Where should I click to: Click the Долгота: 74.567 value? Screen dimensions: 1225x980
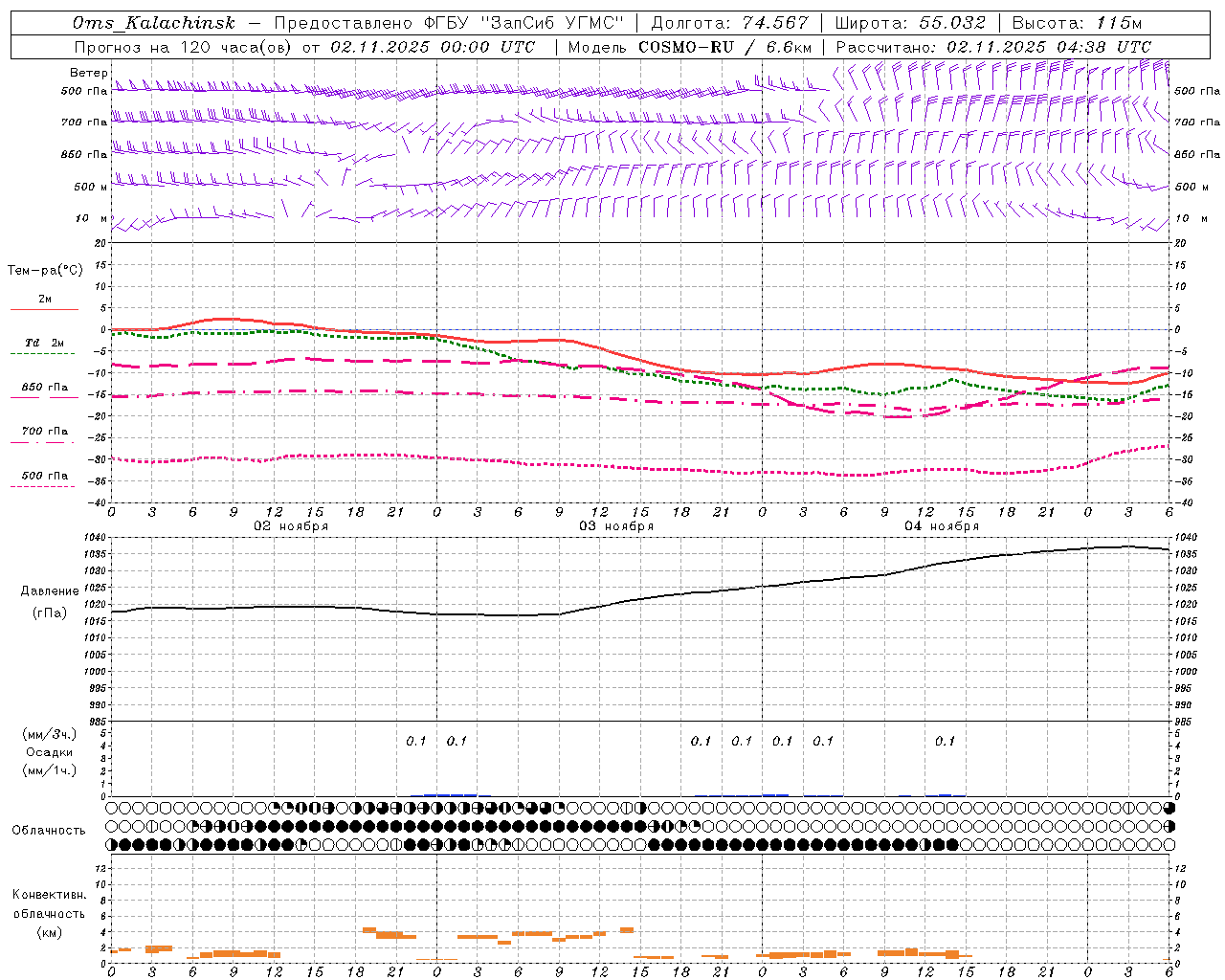coord(729,23)
